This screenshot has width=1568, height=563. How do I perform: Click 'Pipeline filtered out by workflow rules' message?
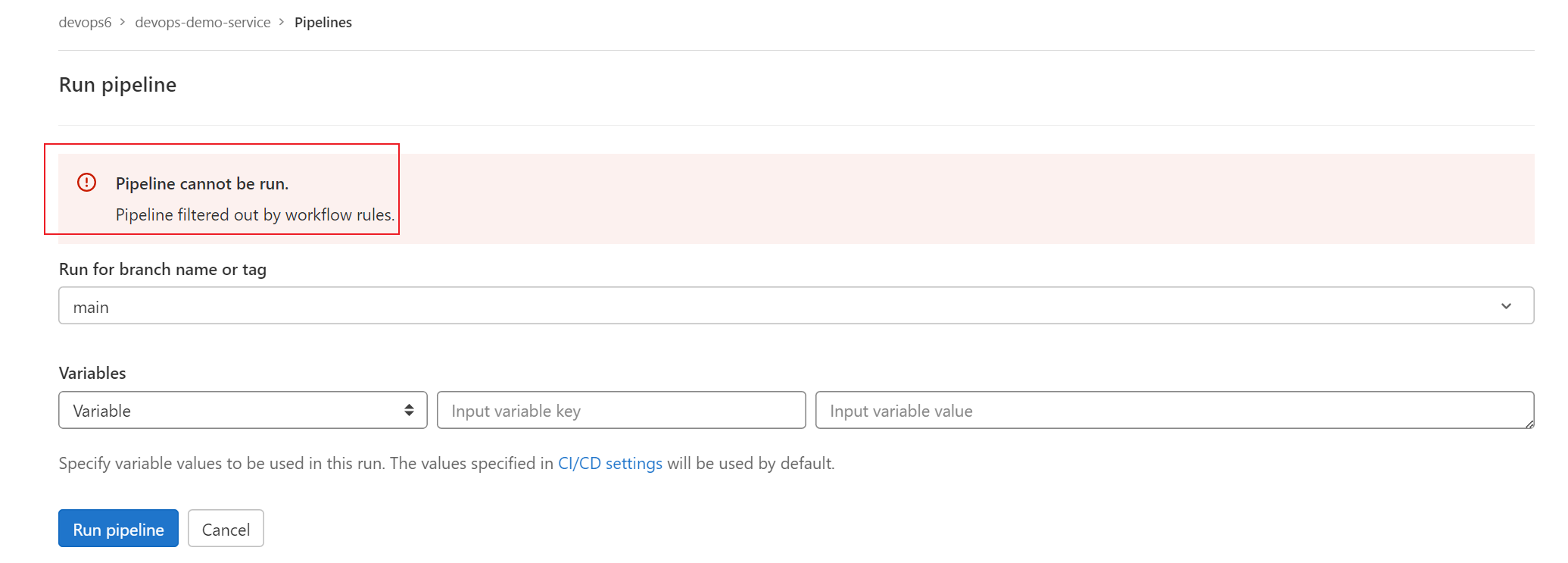pyautogui.click(x=255, y=214)
